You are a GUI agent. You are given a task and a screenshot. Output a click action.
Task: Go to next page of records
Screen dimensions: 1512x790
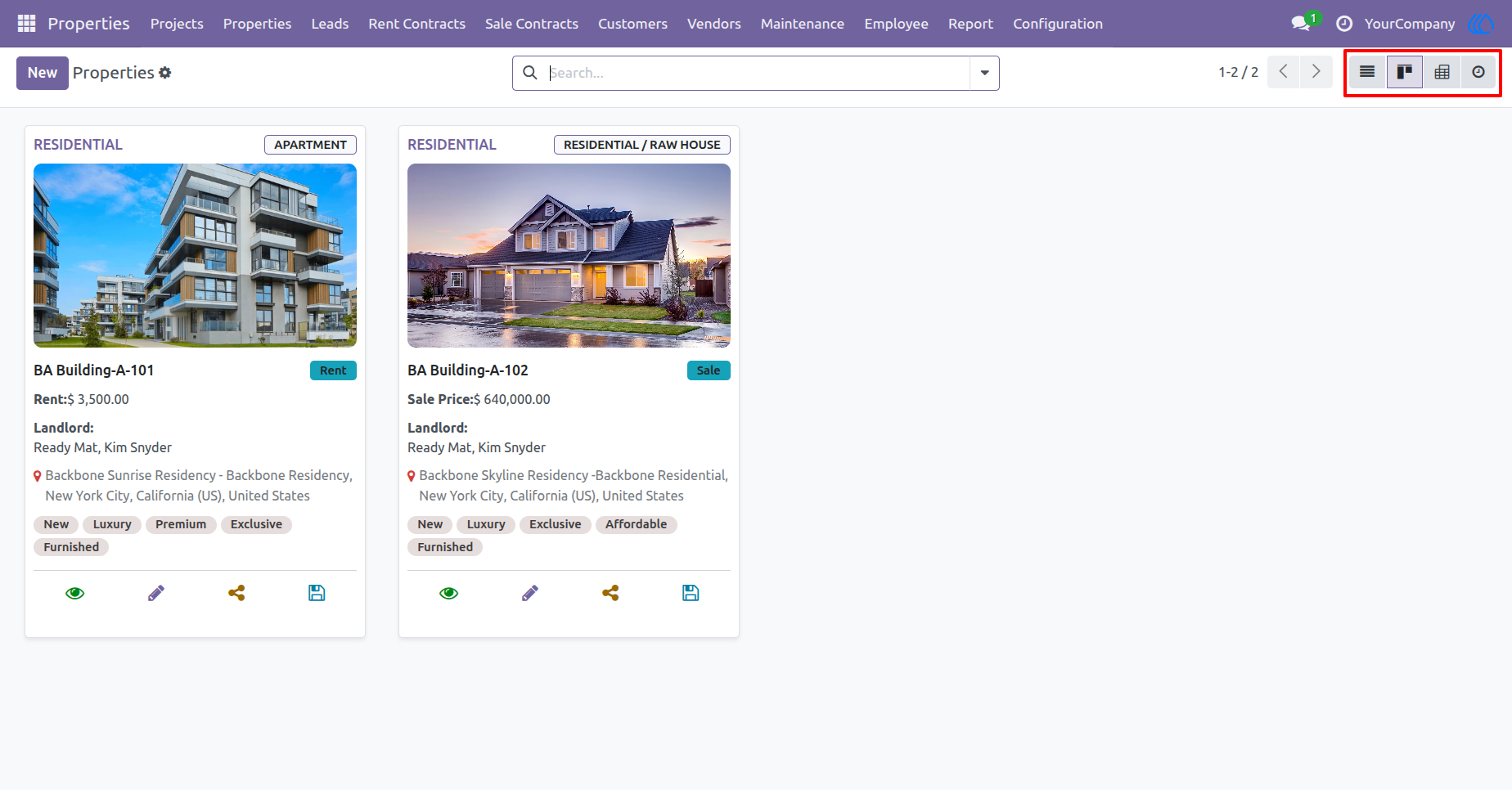tap(1316, 72)
